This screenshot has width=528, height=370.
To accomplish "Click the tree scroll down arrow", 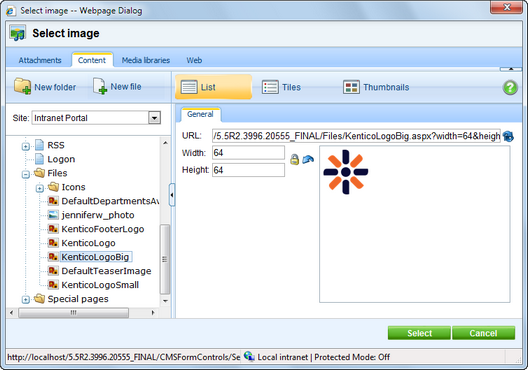I will click(165, 301).
